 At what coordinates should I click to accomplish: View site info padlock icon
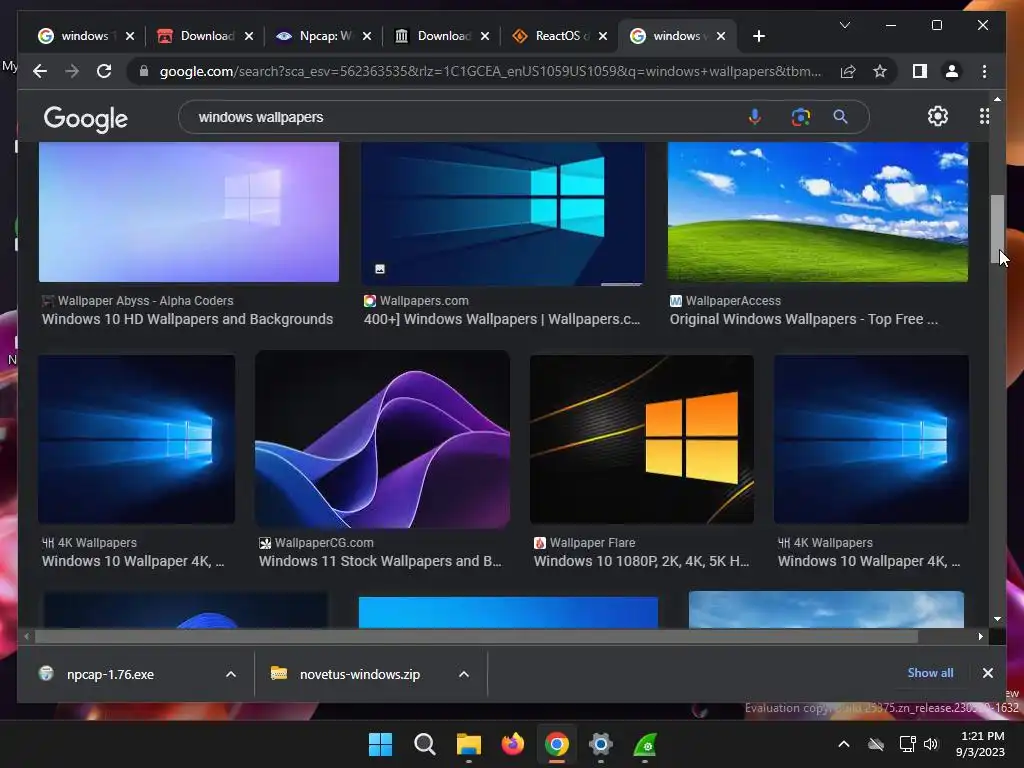(144, 71)
